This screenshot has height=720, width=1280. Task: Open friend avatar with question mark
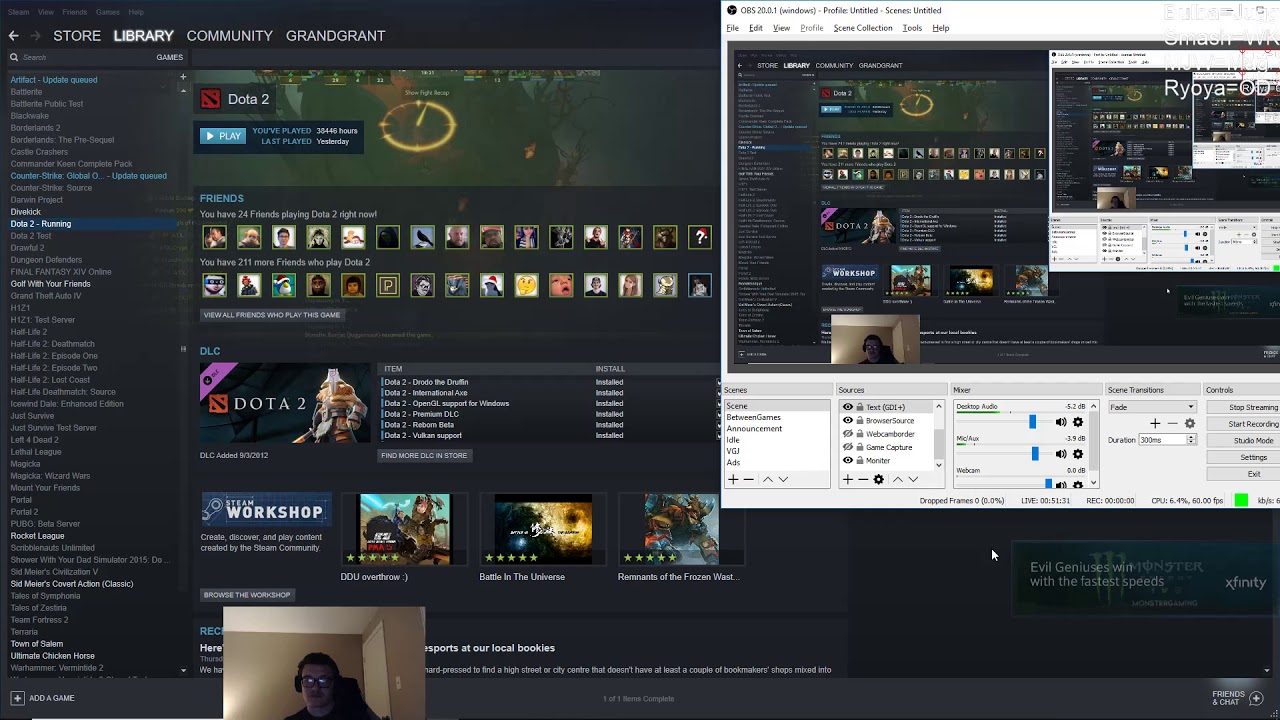click(x=700, y=237)
